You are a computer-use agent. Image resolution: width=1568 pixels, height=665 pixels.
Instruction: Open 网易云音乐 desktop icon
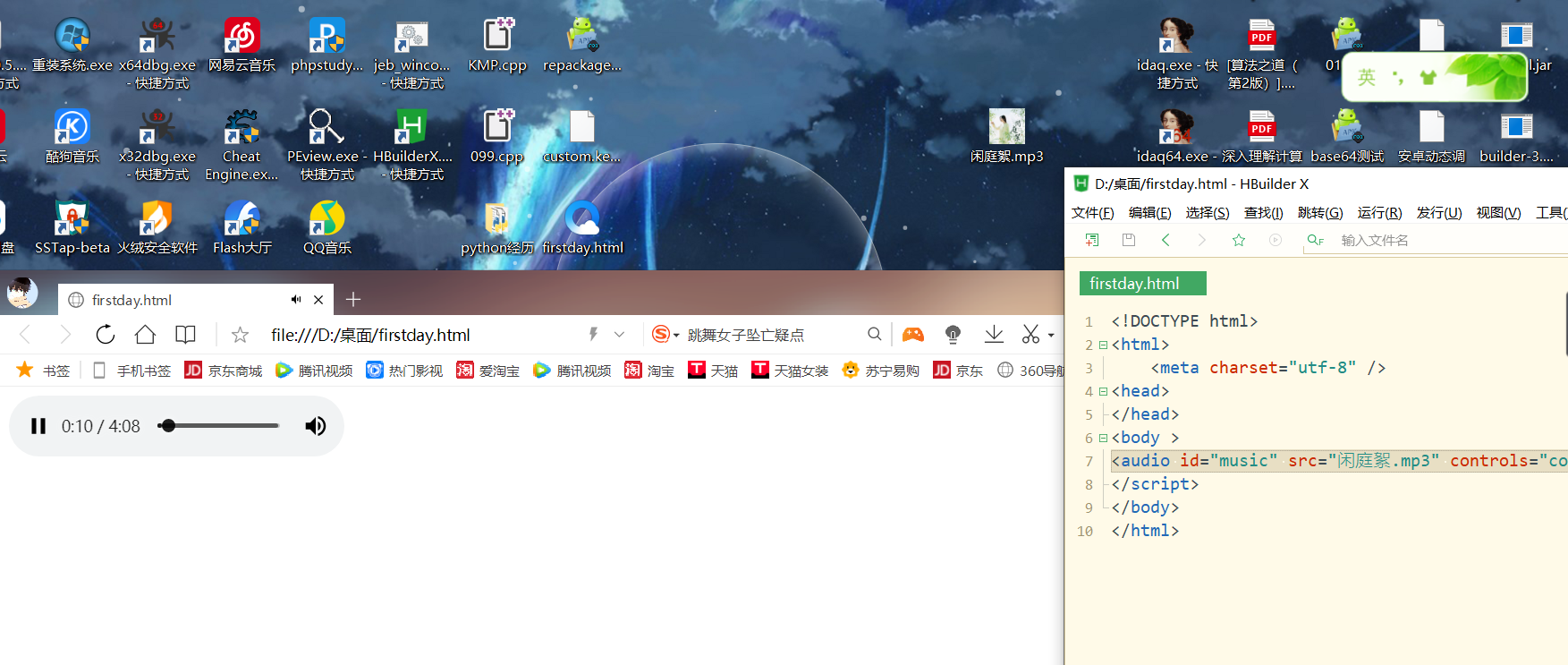242,46
